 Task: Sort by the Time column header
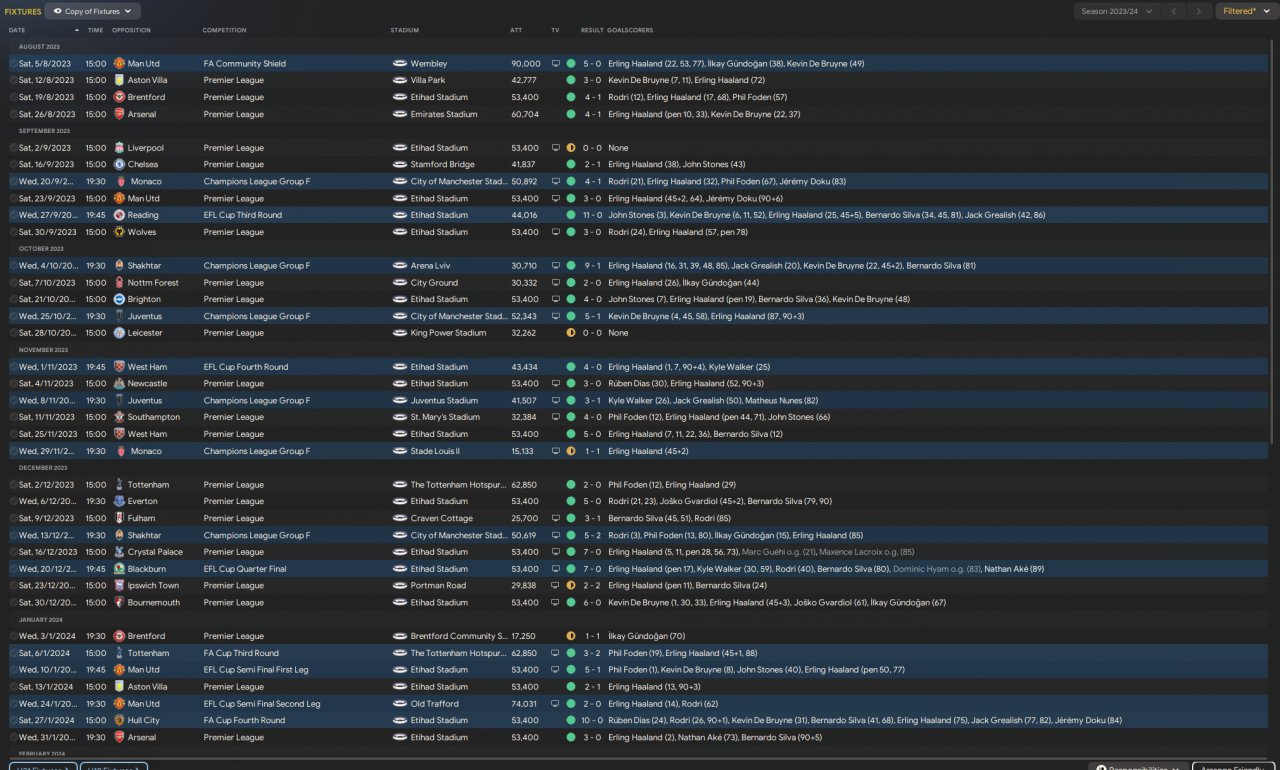click(95, 30)
